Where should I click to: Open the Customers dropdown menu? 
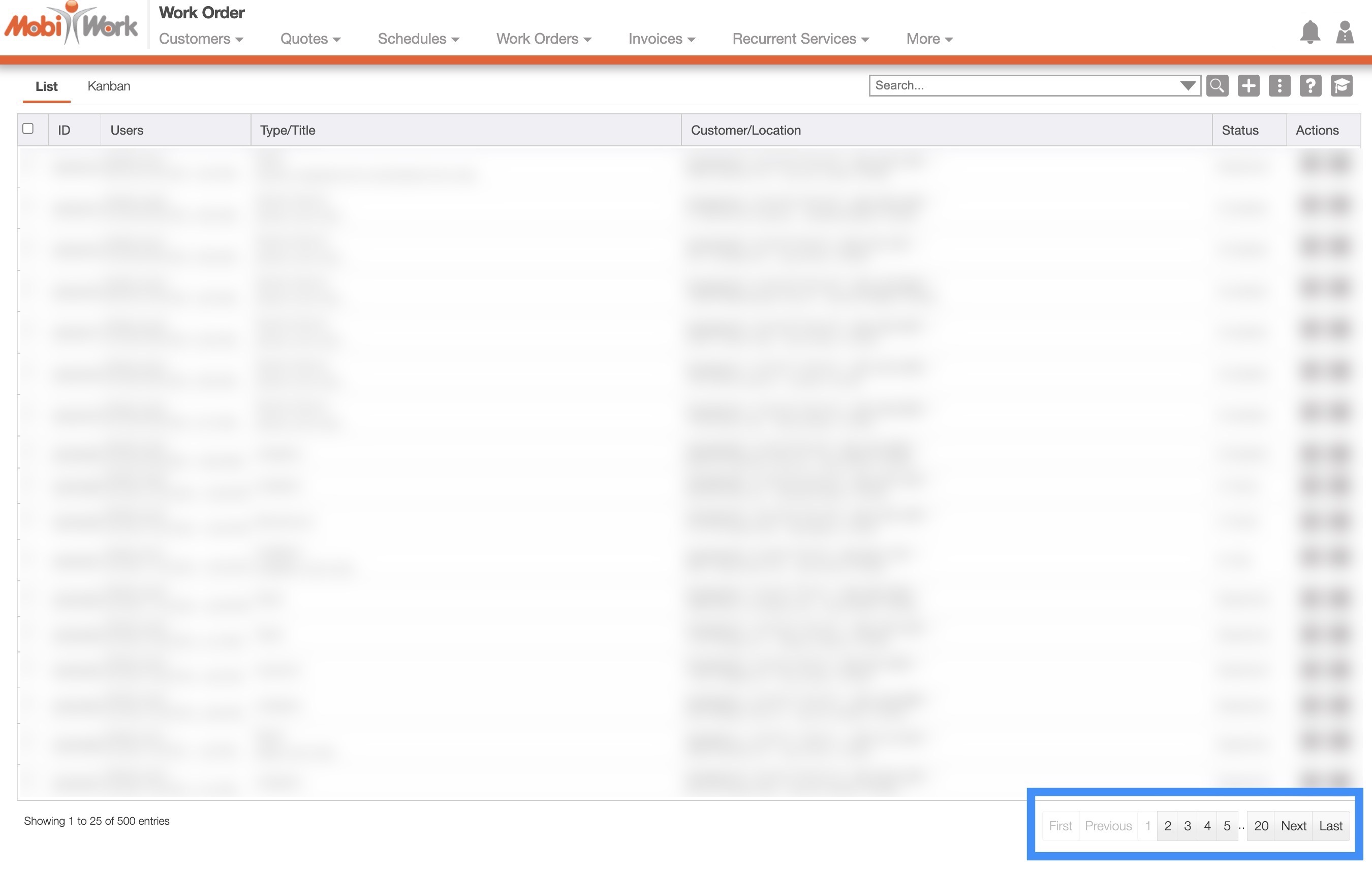click(x=201, y=39)
